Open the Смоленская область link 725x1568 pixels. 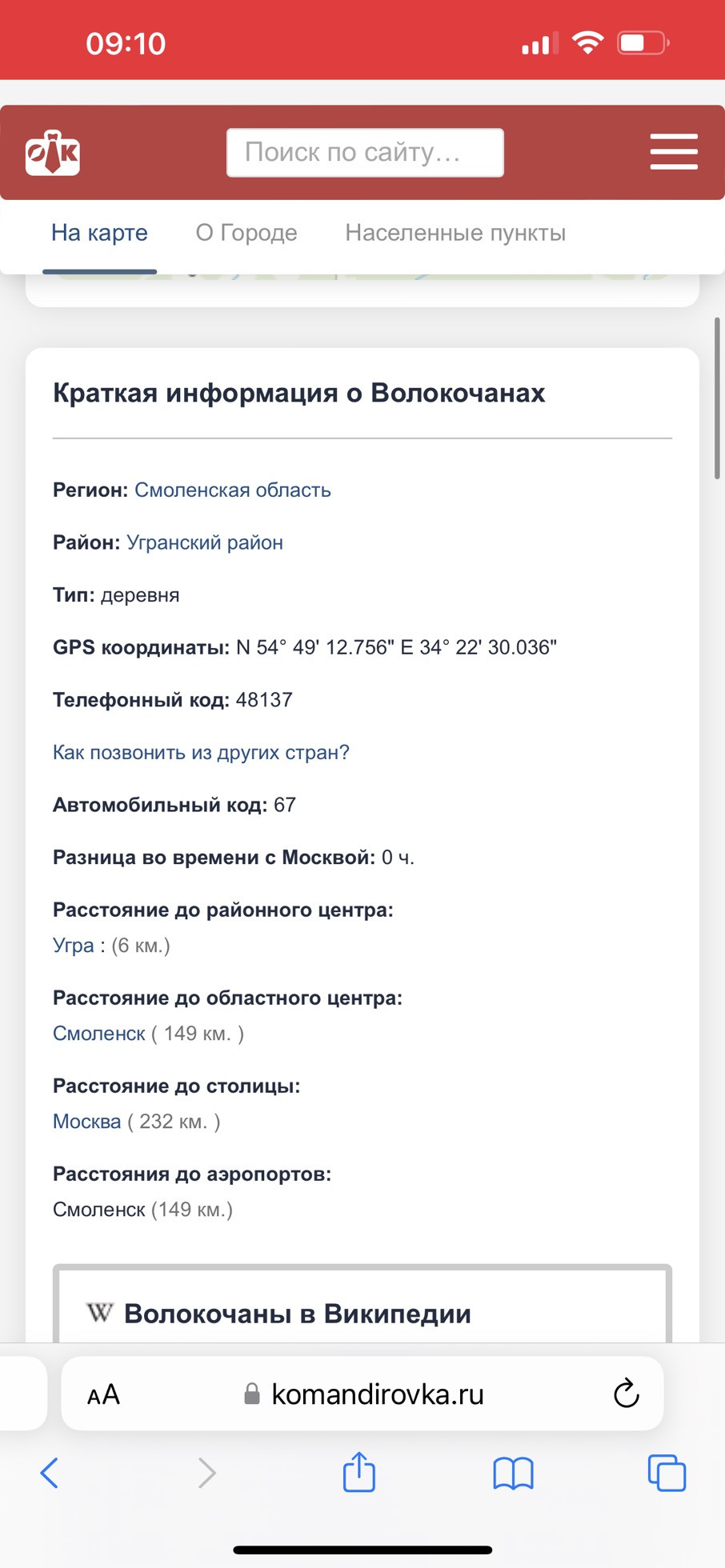click(232, 490)
